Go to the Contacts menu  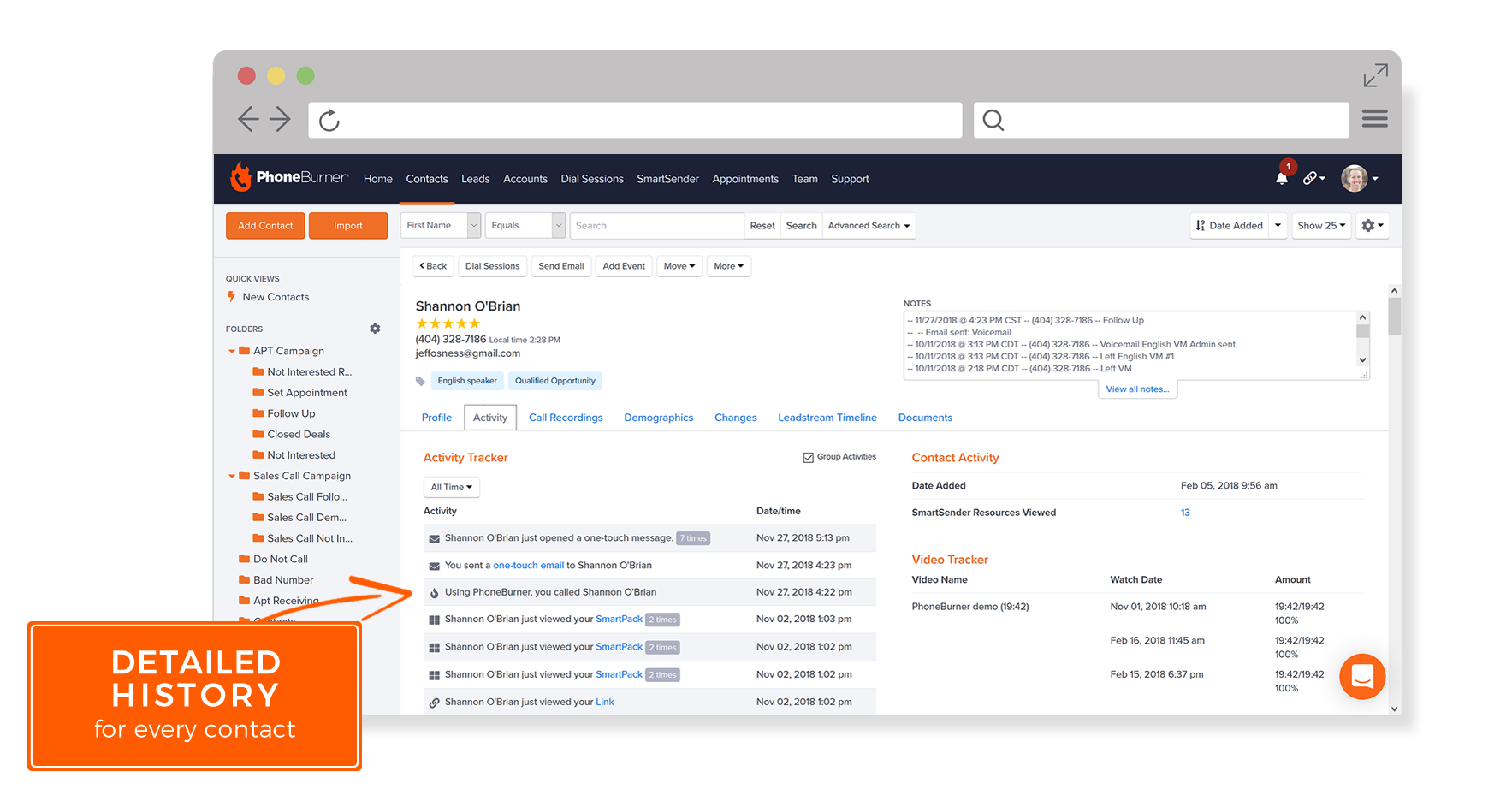pyautogui.click(x=427, y=179)
